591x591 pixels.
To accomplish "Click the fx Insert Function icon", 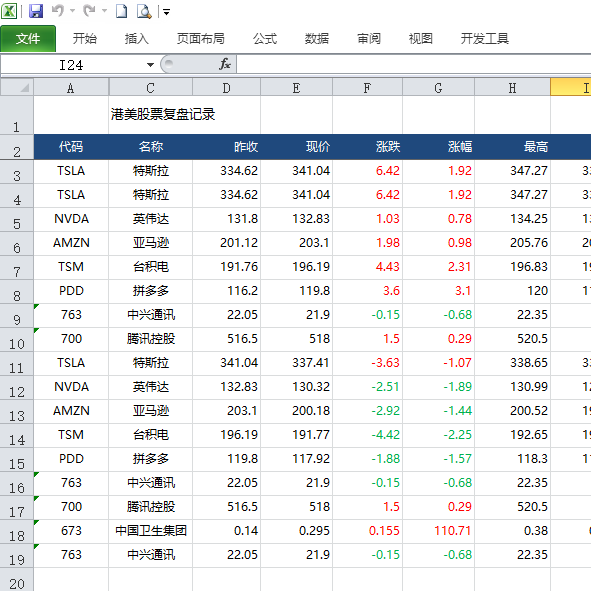I will (225, 64).
